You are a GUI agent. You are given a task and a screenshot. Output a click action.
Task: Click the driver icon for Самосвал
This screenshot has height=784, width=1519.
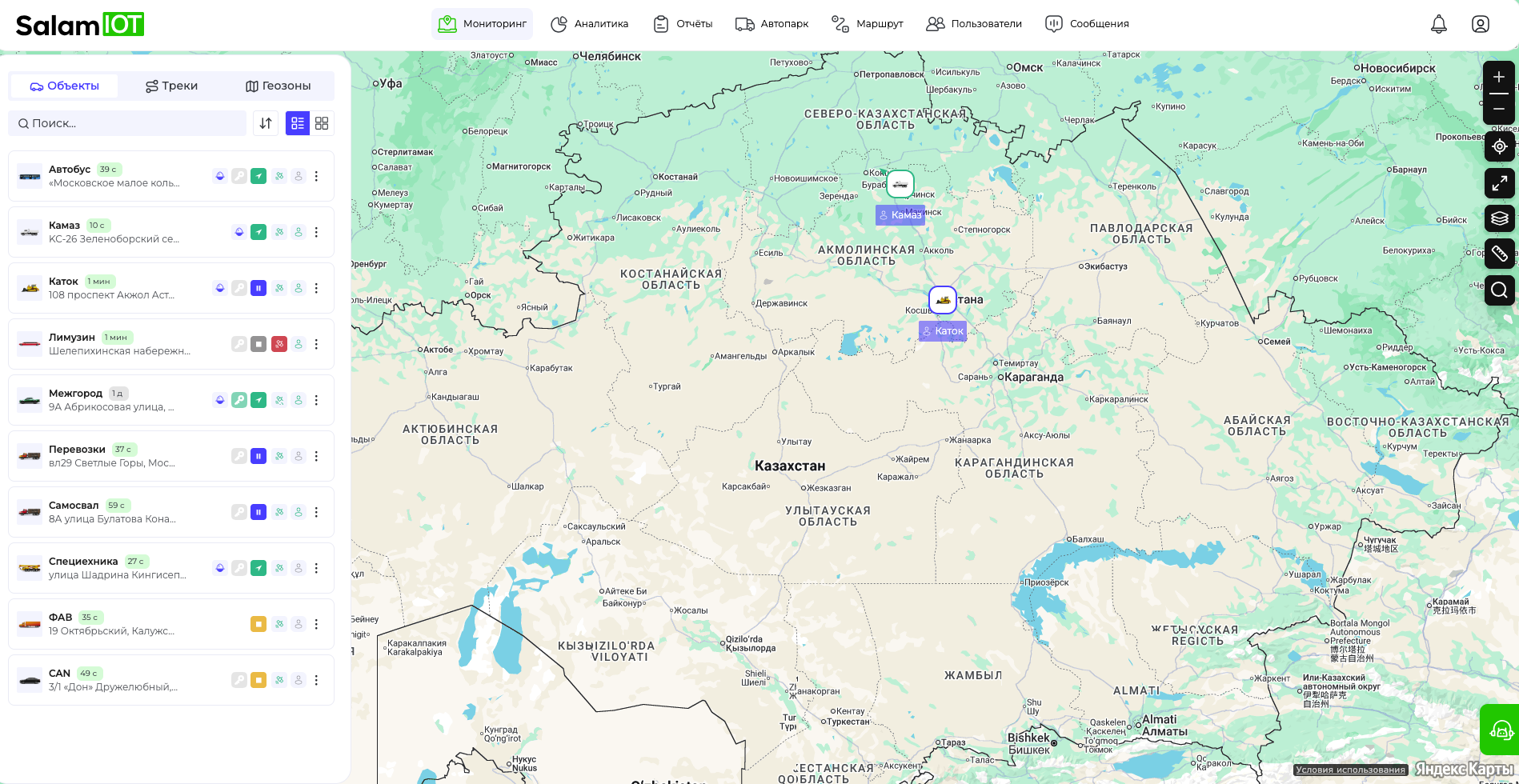point(299,512)
